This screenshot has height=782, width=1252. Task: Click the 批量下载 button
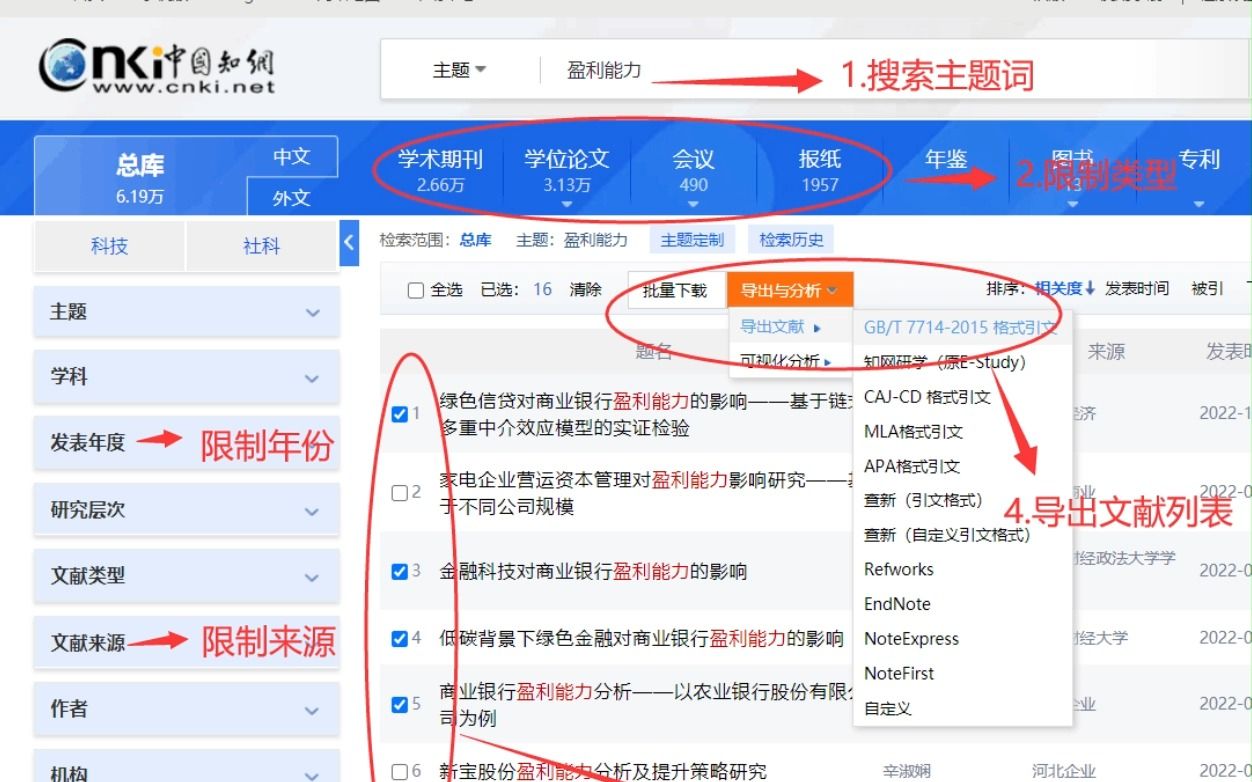(x=676, y=288)
